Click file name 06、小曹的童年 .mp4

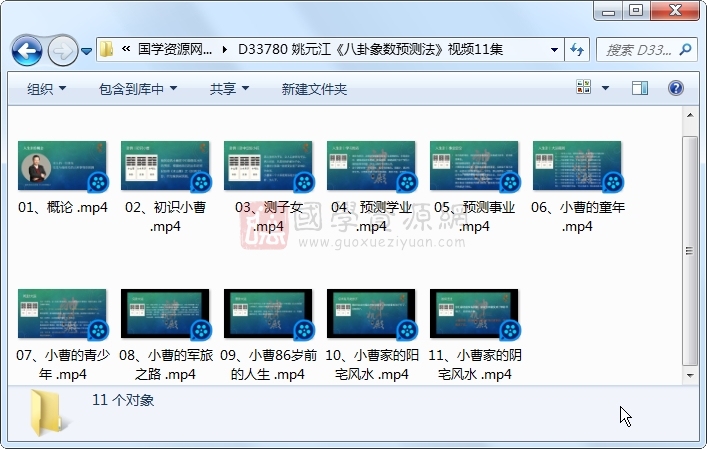coord(578,216)
